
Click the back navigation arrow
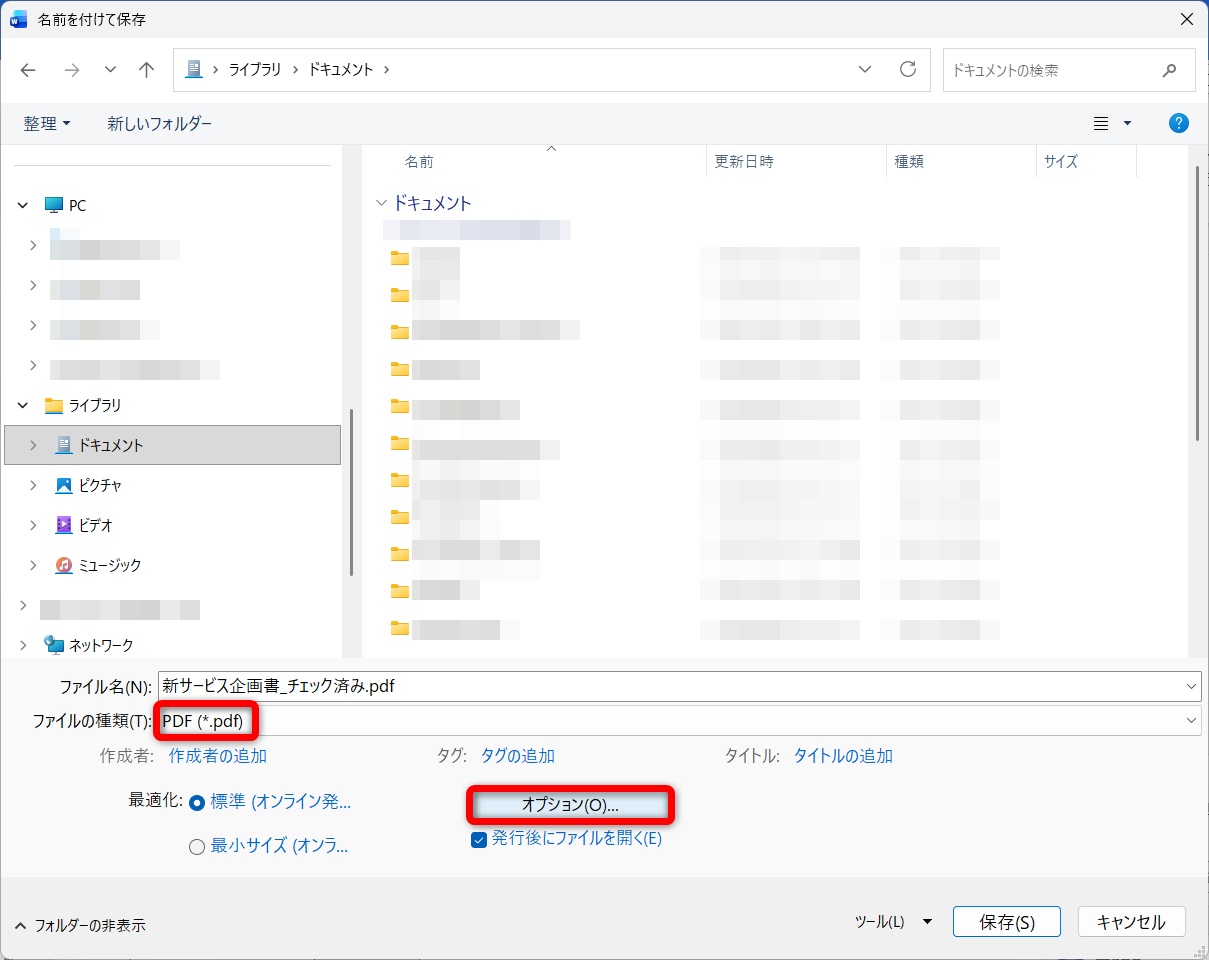pyautogui.click(x=27, y=69)
